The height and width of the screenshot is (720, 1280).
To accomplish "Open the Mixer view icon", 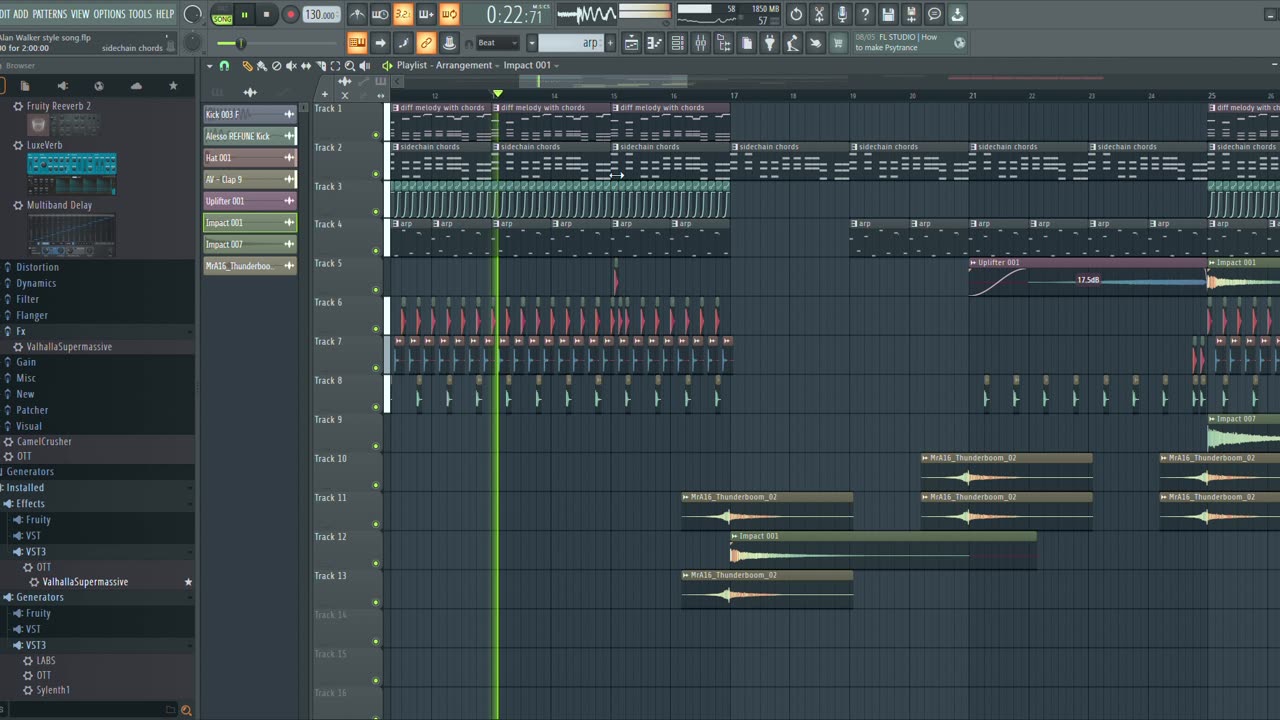I will (x=701, y=43).
